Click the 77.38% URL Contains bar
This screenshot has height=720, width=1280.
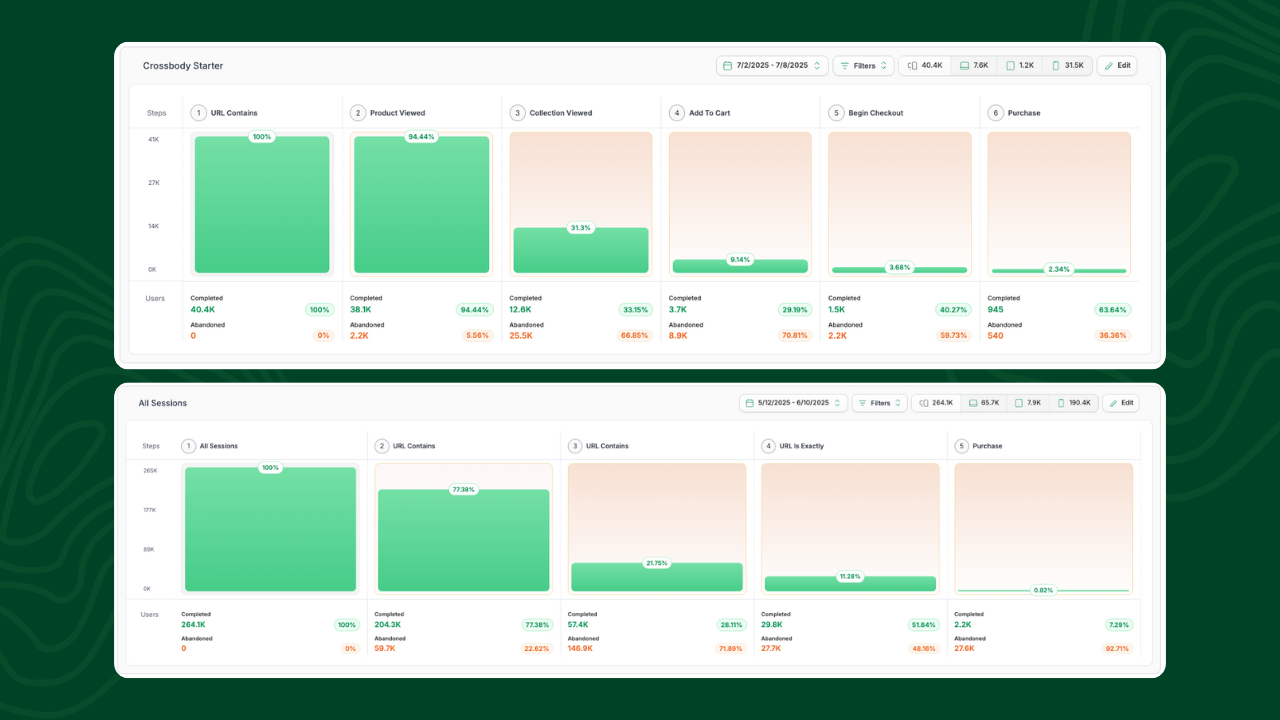pos(463,540)
